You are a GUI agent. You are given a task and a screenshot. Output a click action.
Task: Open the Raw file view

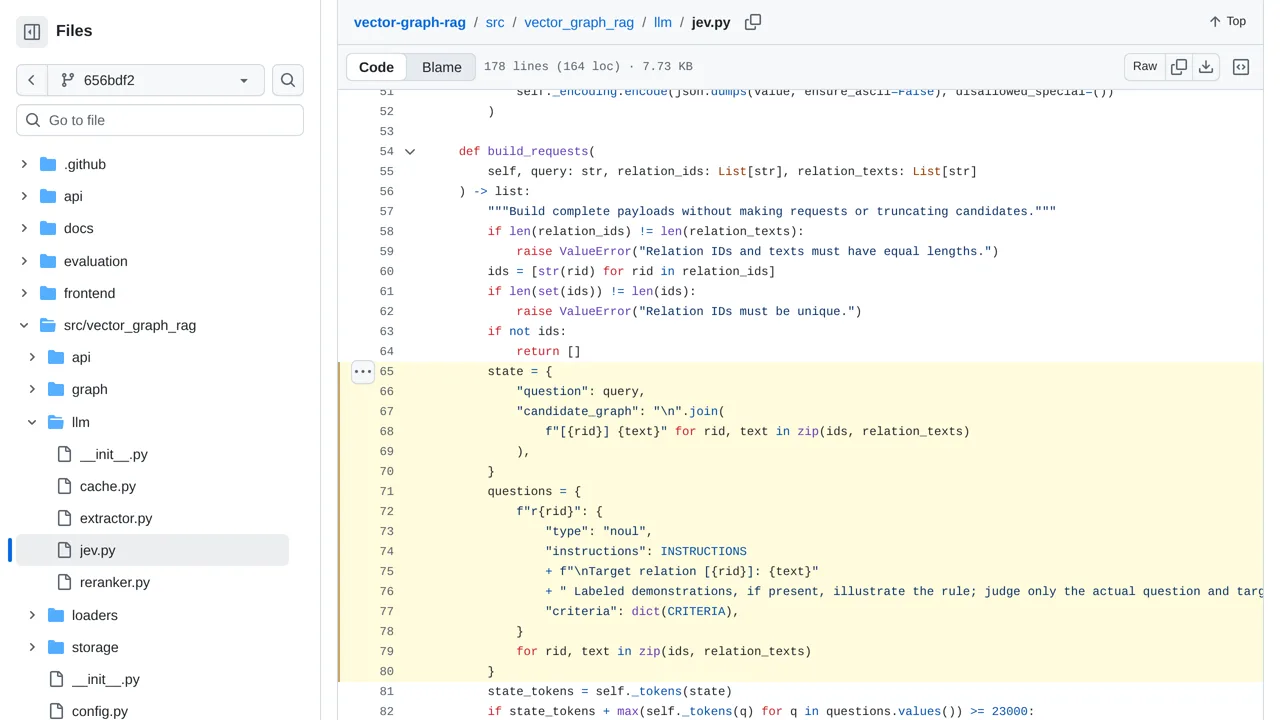[x=1145, y=67]
